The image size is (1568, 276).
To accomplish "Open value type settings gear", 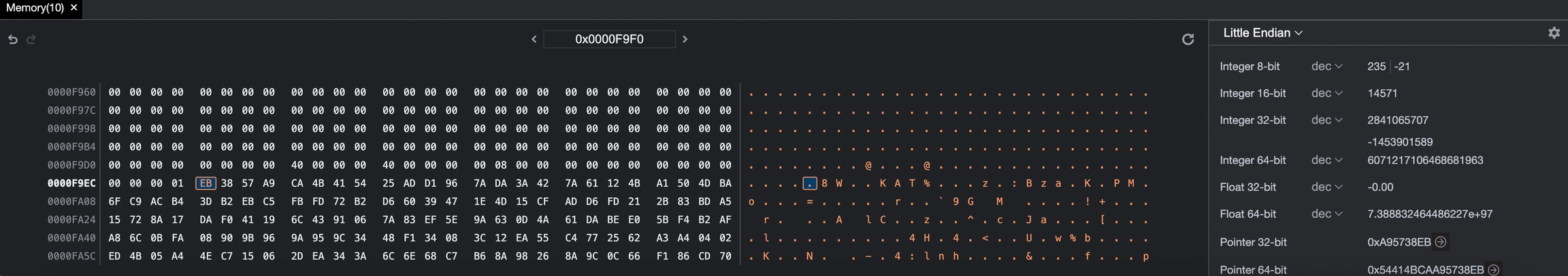I will click(1554, 33).
